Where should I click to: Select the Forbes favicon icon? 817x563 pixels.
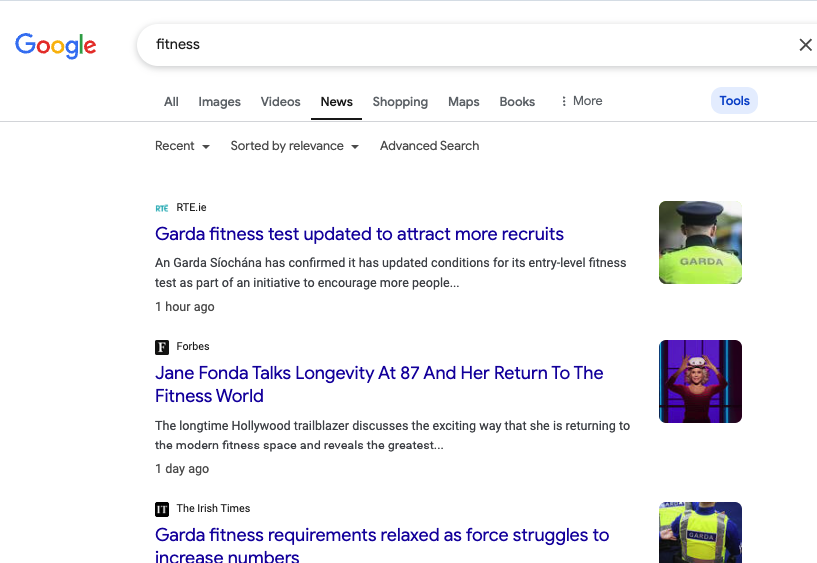click(162, 347)
